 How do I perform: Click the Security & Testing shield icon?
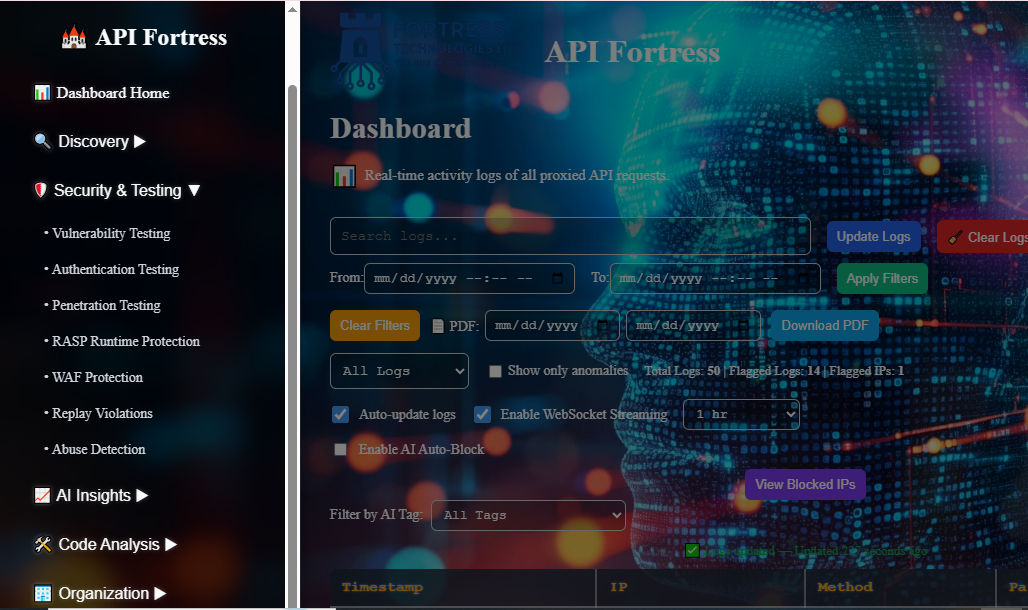[x=41, y=190]
